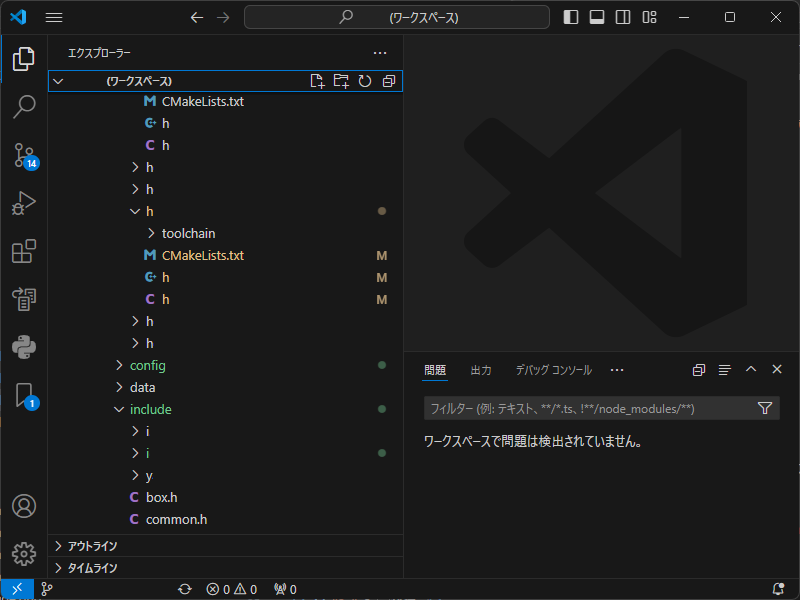Toggle the bottom panel visibility
The height and width of the screenshot is (600, 800).
(597, 17)
